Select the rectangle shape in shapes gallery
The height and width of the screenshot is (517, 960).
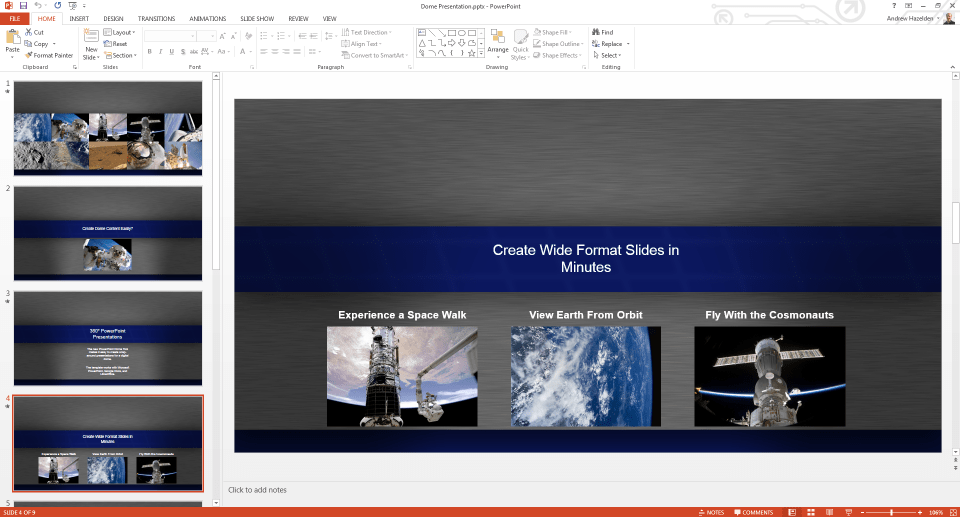[452, 33]
